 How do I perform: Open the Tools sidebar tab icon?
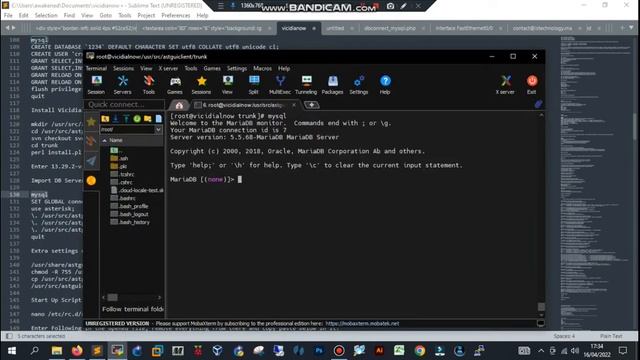(x=91, y=141)
